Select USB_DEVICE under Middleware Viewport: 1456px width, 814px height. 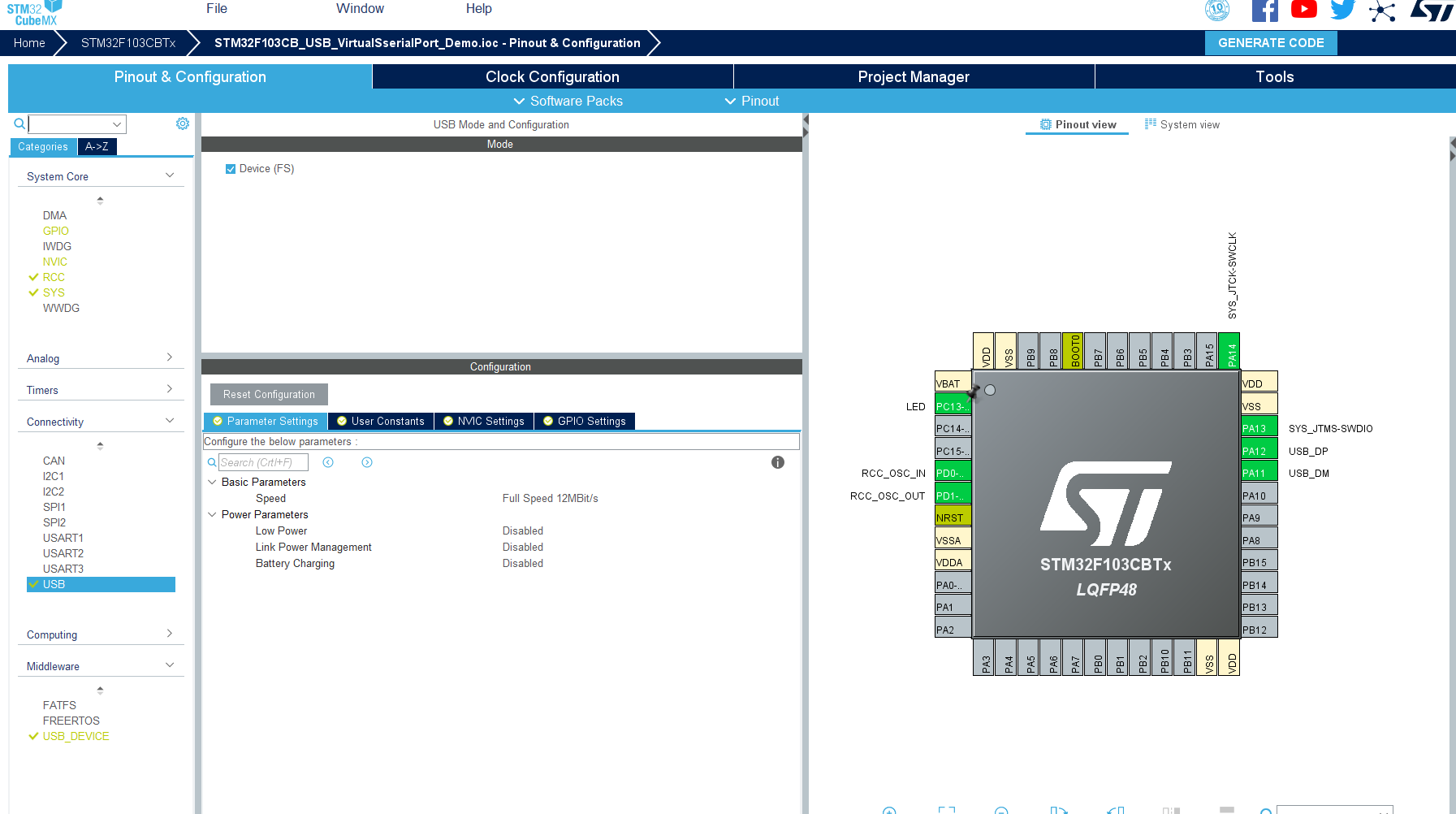click(76, 736)
